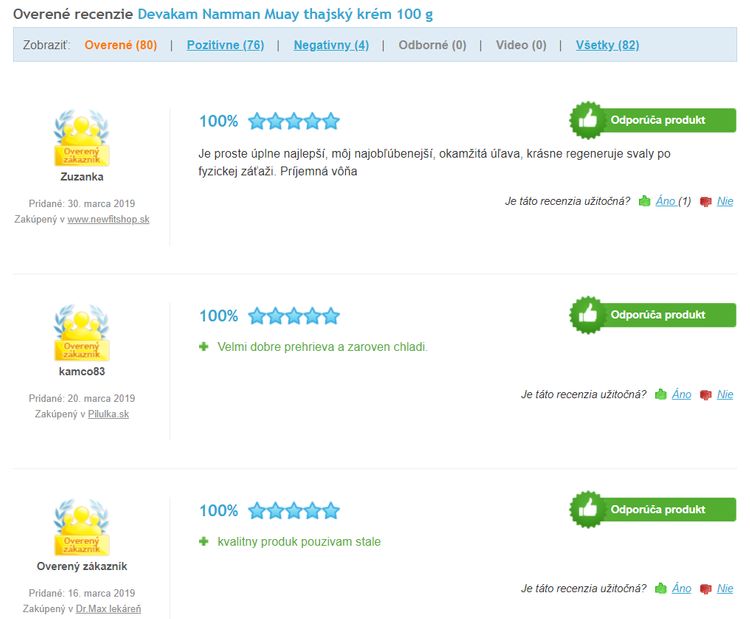Click the star rating on 16. marca review
The height and width of the screenshot is (619, 750).
[x=294, y=510]
